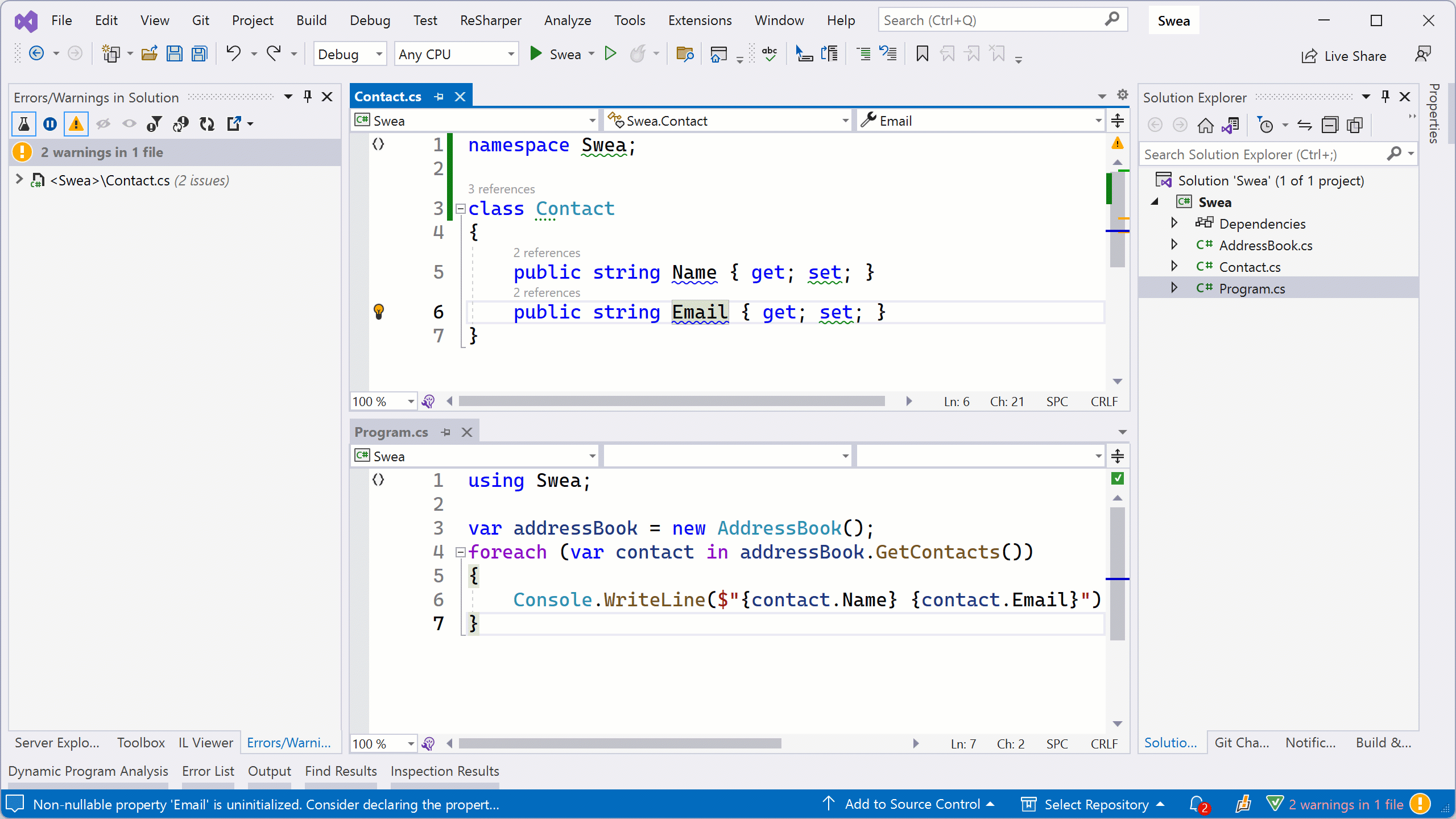The image size is (1456, 819).
Task: Pause analysis in Errors/Warnings panel
Action: coord(49,123)
